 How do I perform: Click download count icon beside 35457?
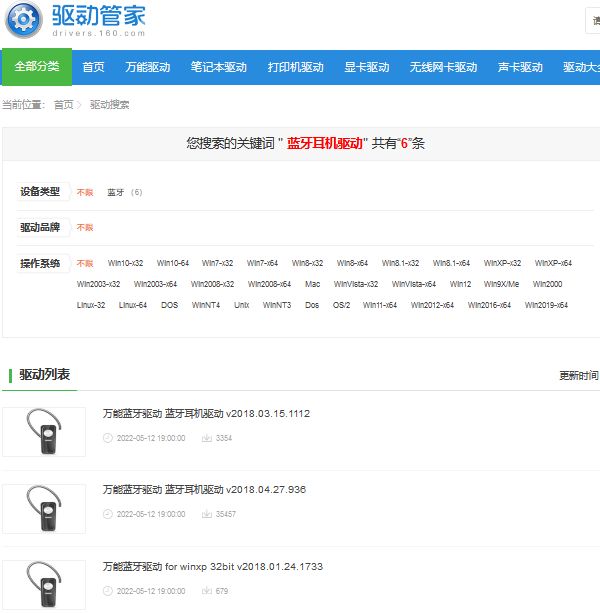[206, 514]
